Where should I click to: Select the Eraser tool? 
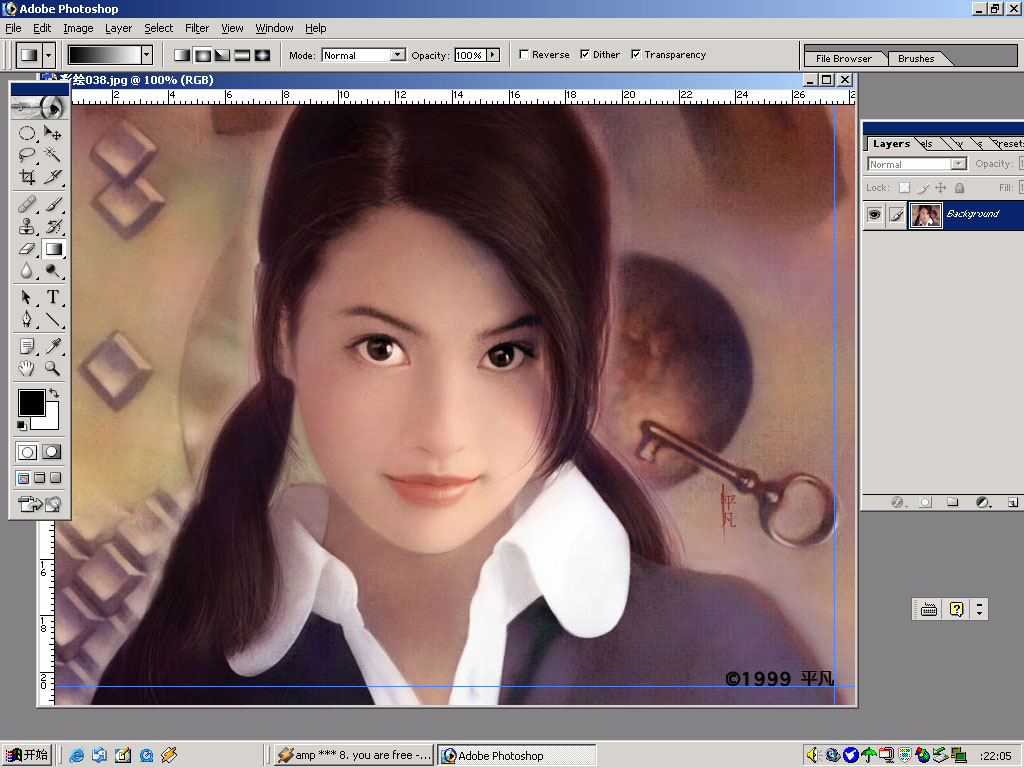[27, 248]
